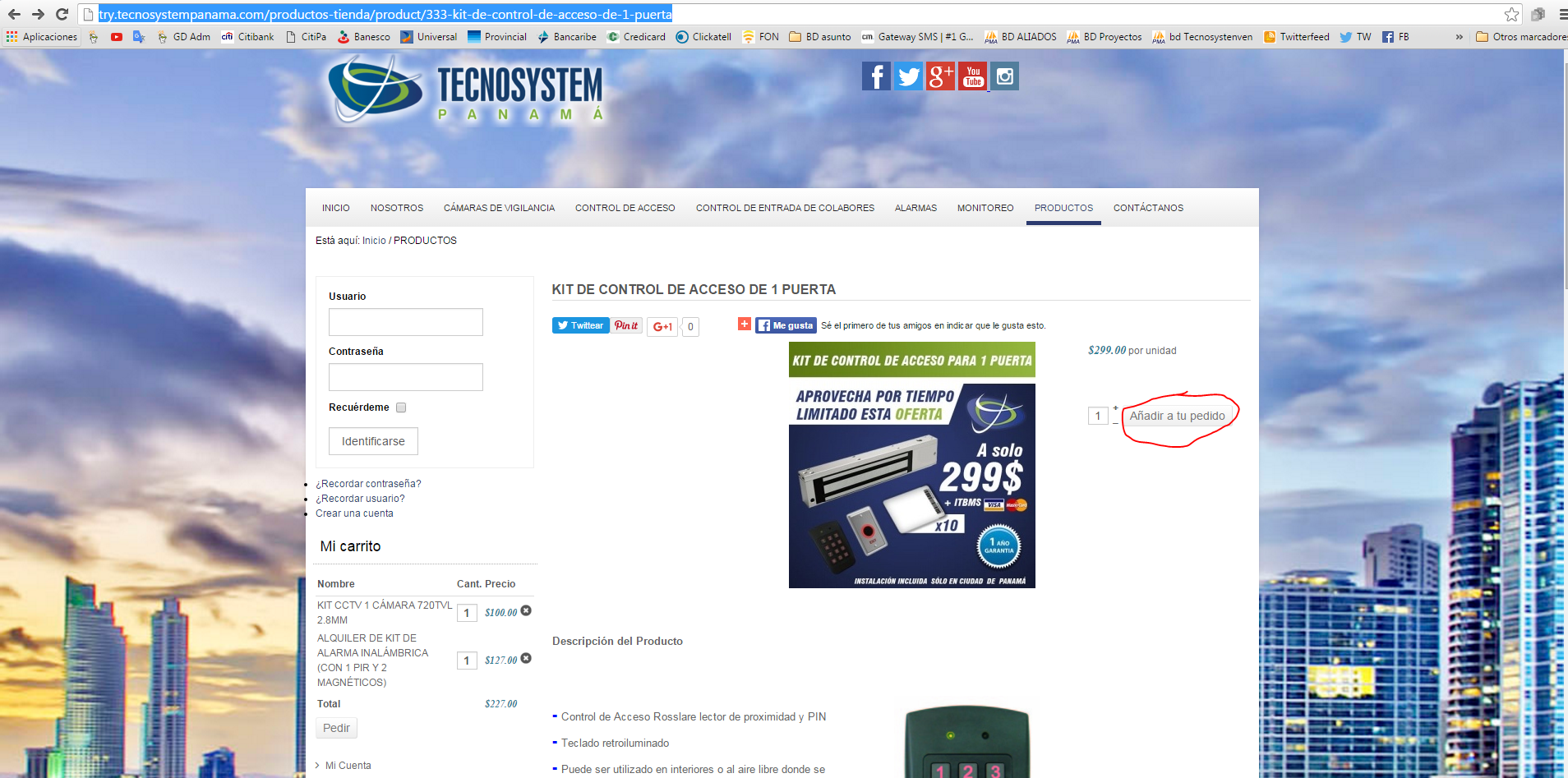This screenshot has width=1568, height=778.
Task: Visit Tecnosystem's Facebook page icon
Action: click(x=876, y=76)
